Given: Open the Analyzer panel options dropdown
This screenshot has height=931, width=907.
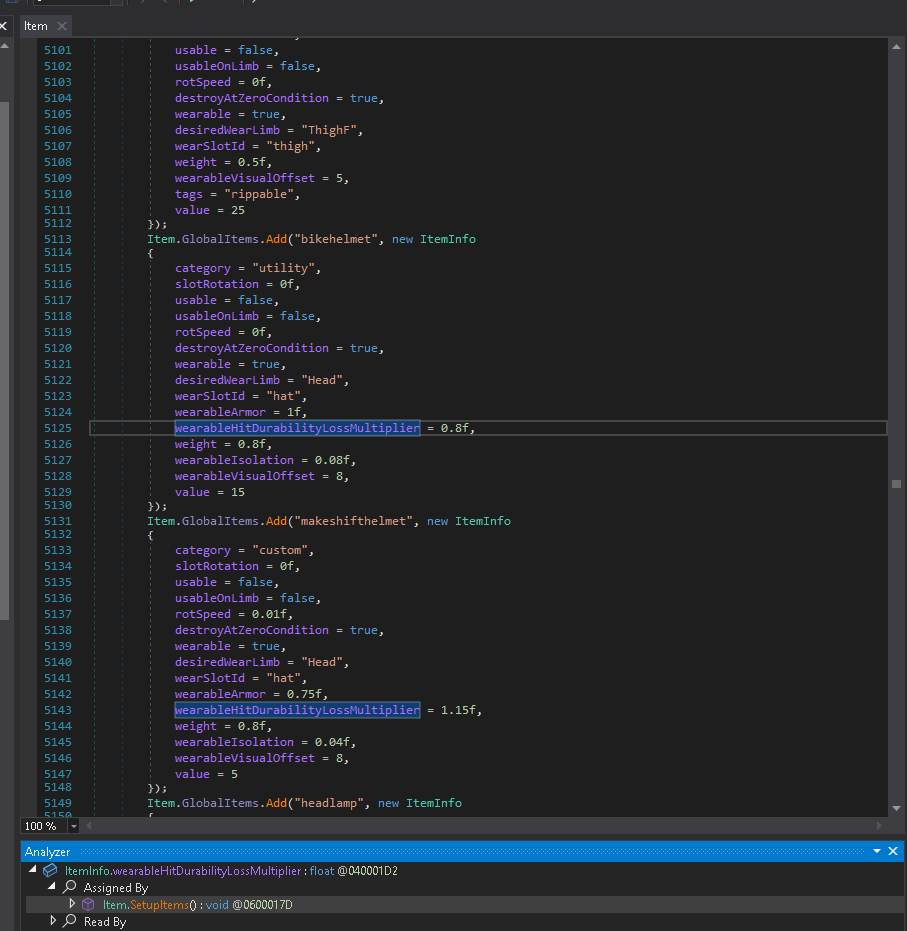Looking at the screenshot, I should [877, 851].
